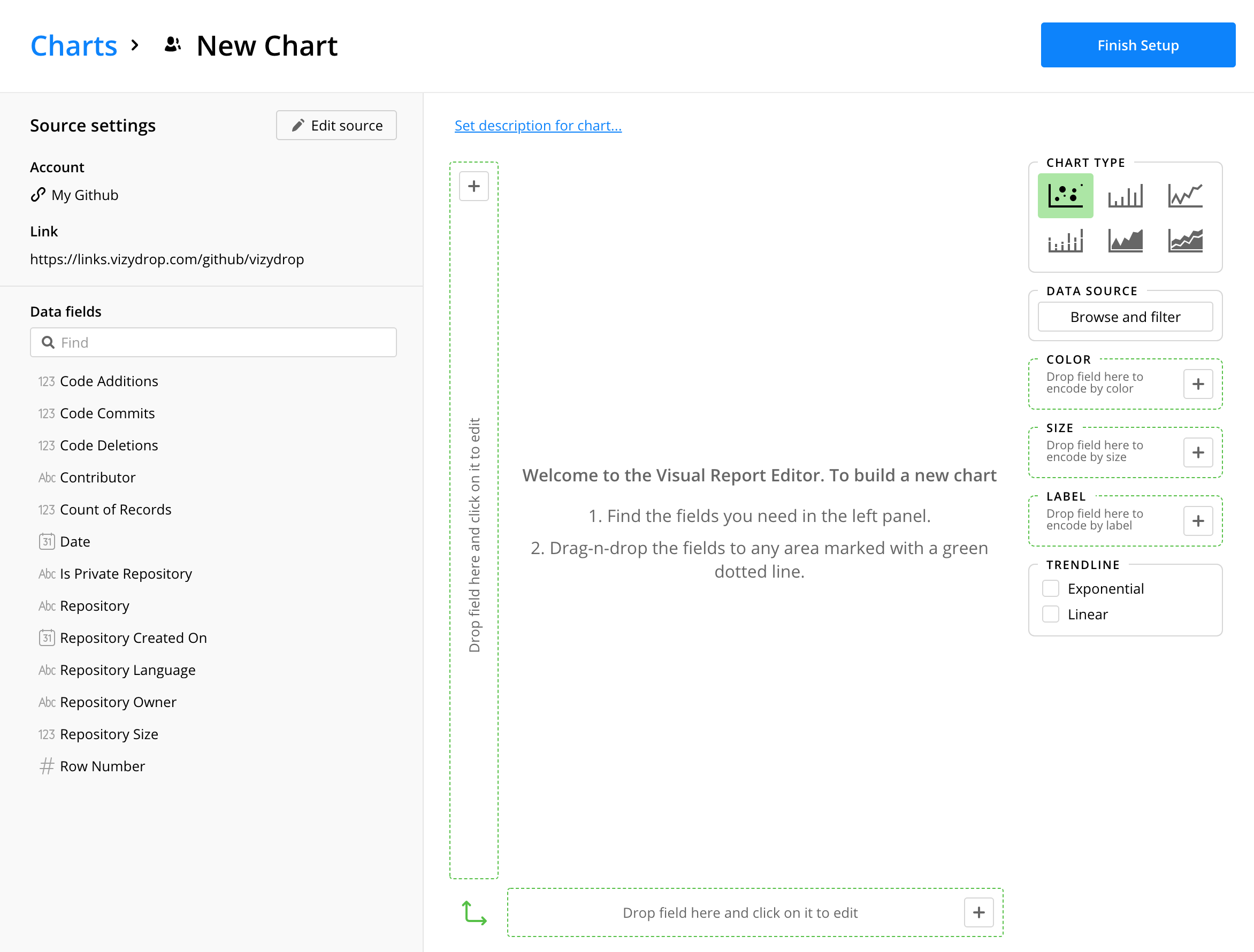Image resolution: width=1254 pixels, height=952 pixels.
Task: Select the bar chart type
Action: [1125, 196]
